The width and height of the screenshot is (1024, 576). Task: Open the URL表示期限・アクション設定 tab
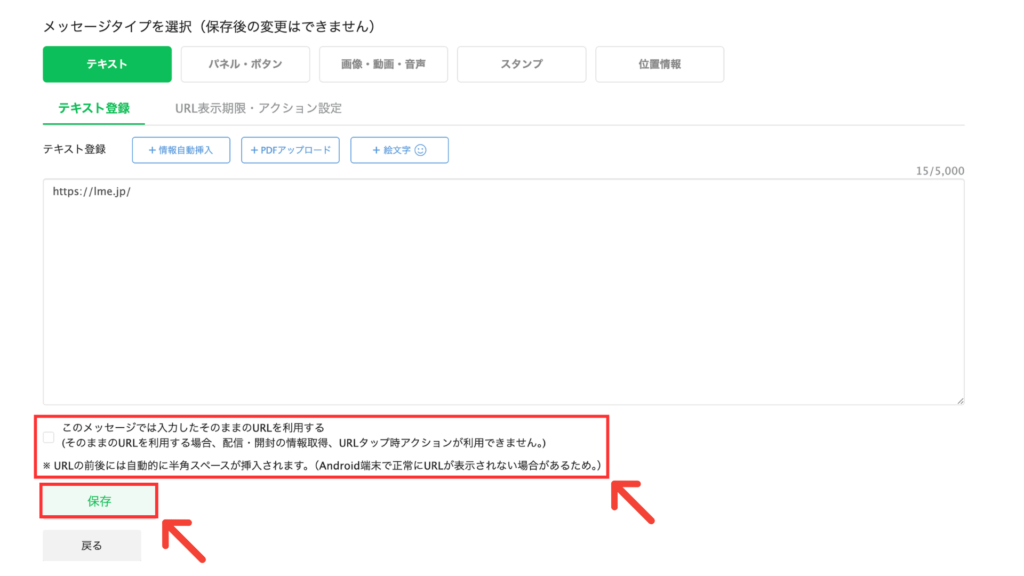[x=258, y=108]
